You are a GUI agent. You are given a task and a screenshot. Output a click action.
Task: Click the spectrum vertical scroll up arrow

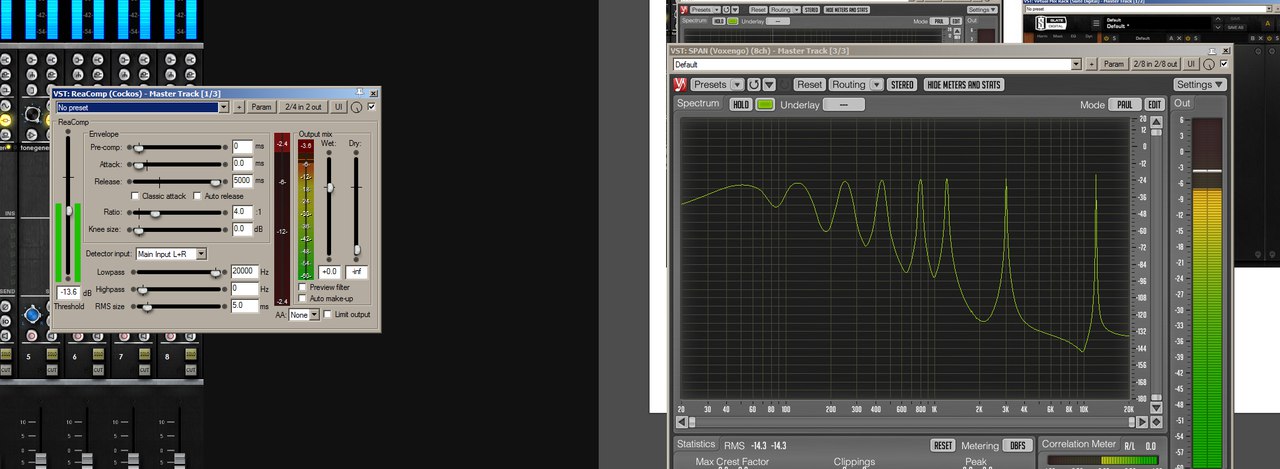(x=1157, y=120)
